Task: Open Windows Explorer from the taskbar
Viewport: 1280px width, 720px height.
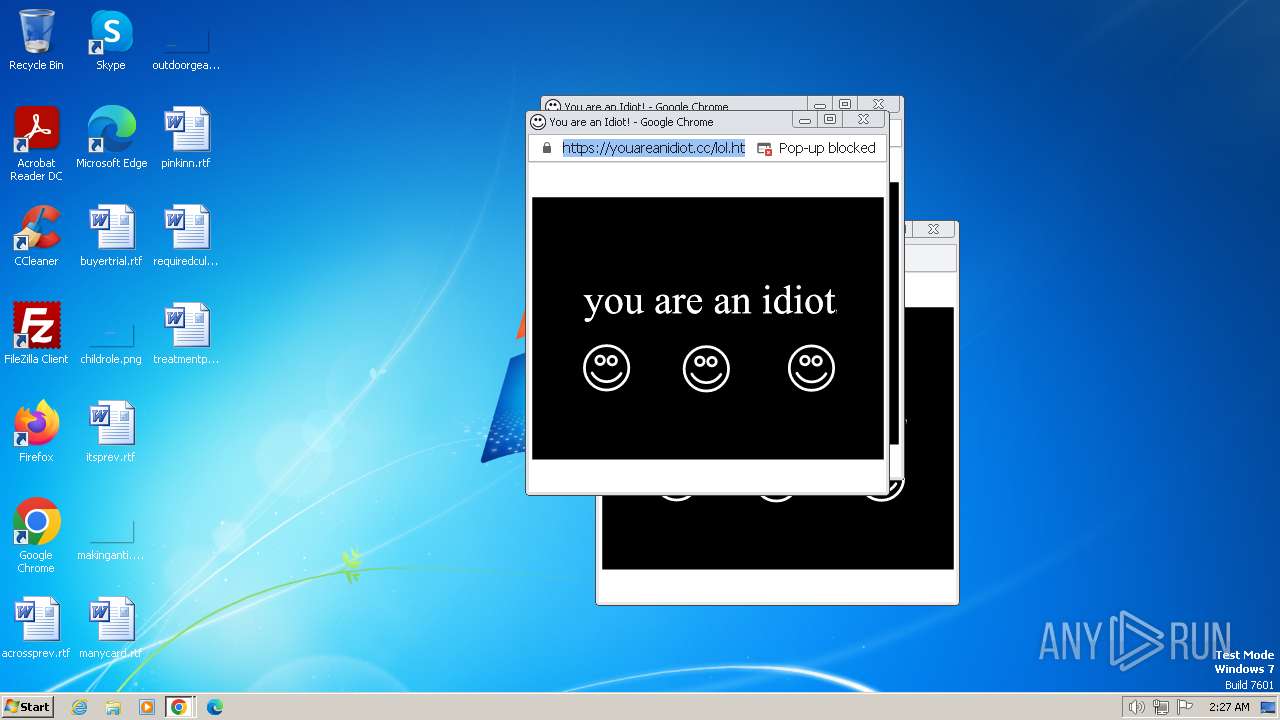Action: pyautogui.click(x=113, y=707)
